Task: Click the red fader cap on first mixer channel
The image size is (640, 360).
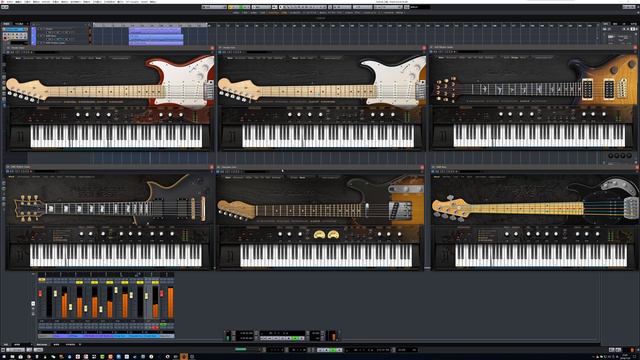Action: [x=40, y=293]
